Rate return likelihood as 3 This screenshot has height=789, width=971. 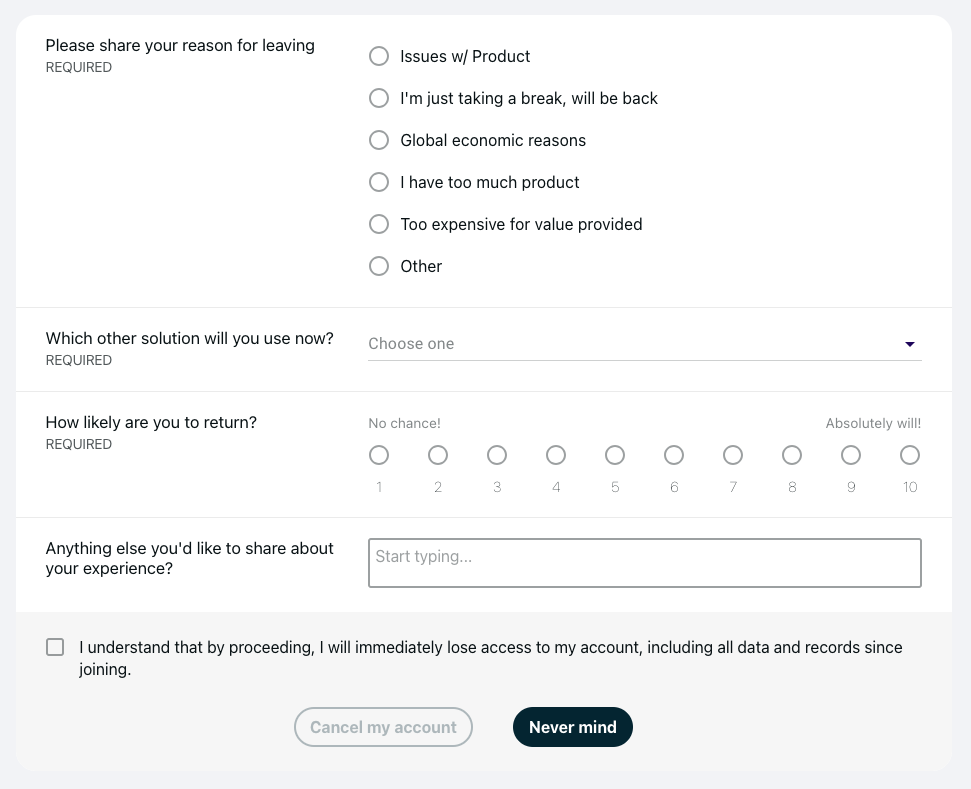[497, 456]
